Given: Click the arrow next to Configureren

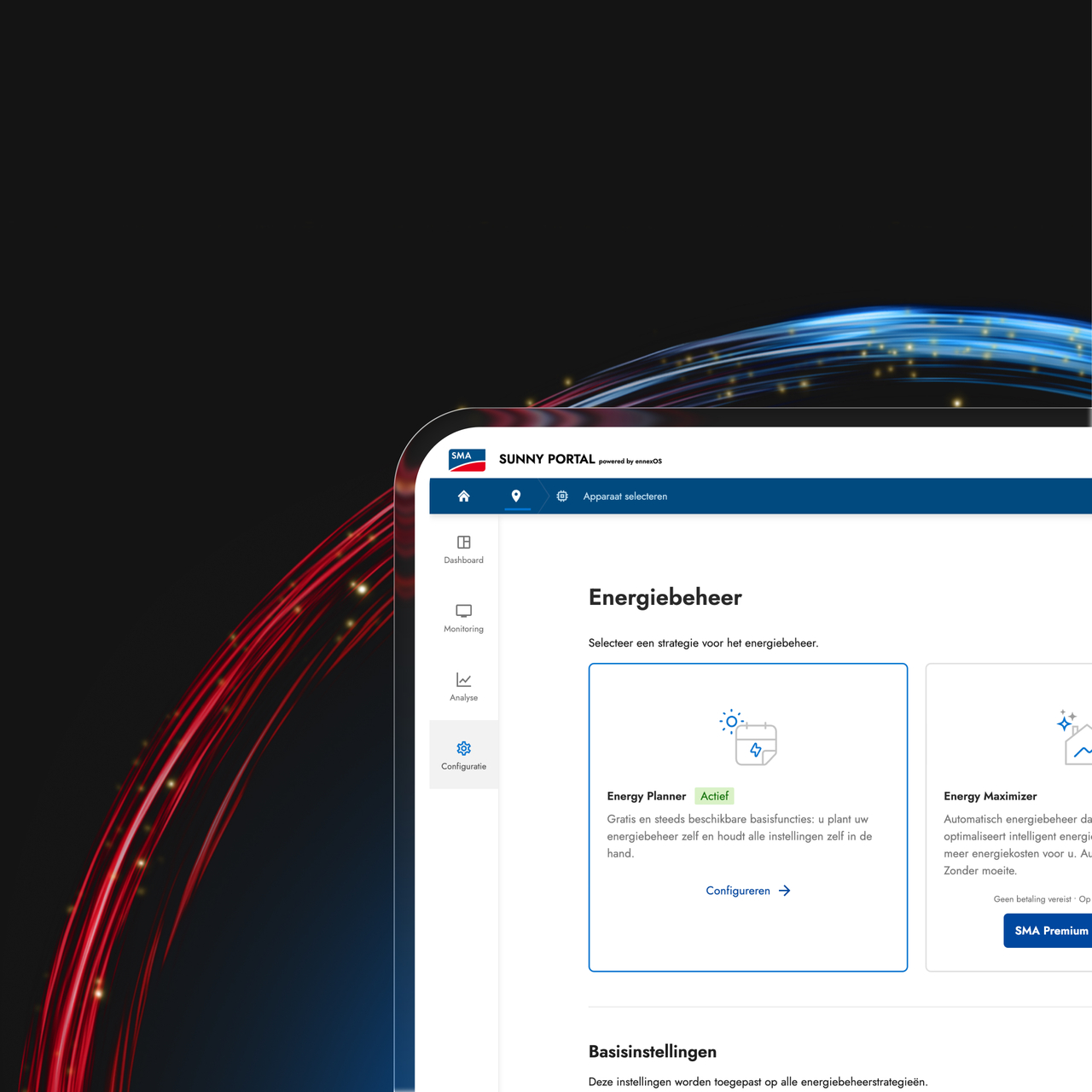Looking at the screenshot, I should 785,891.
